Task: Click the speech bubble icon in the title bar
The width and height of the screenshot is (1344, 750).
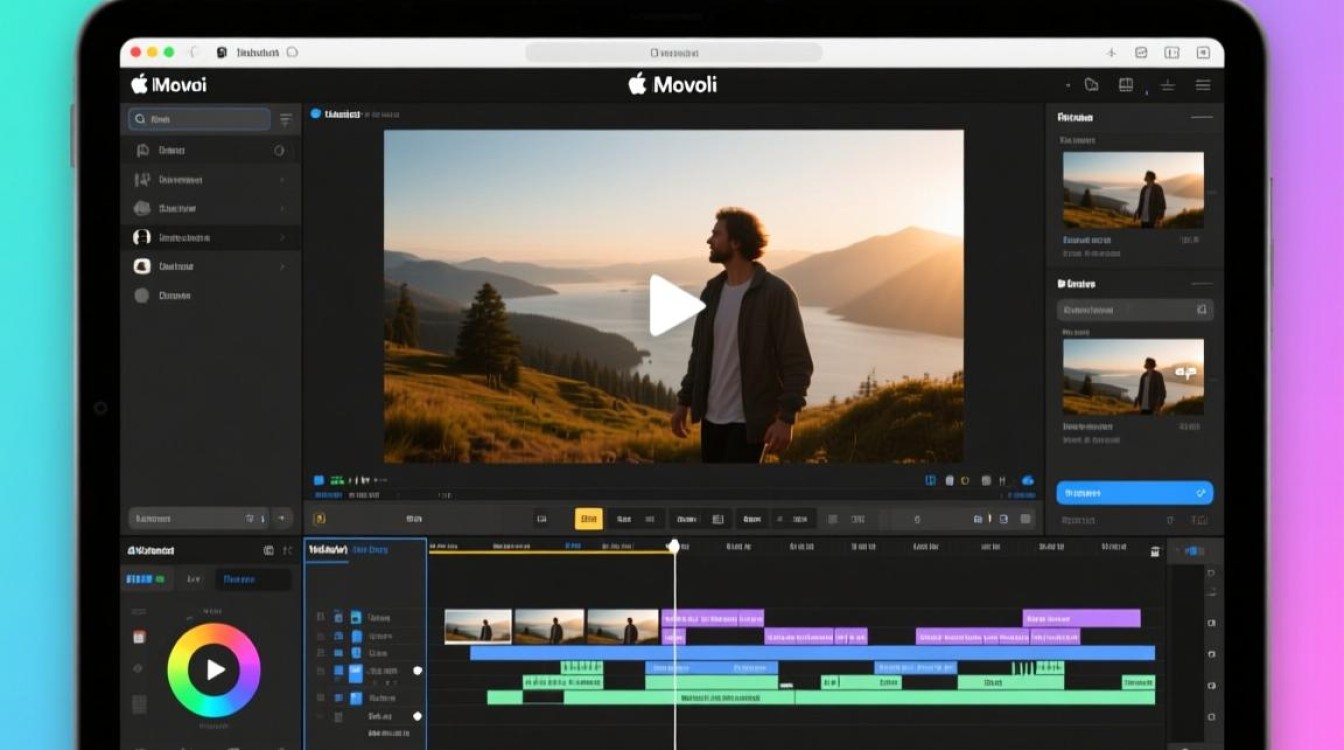Action: pos(292,52)
